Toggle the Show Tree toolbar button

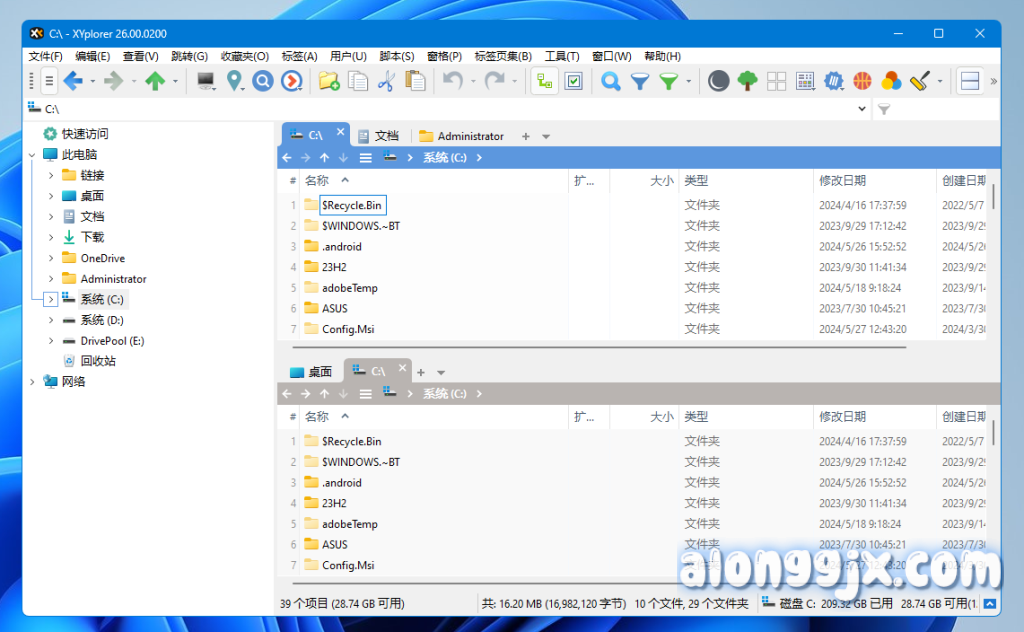[x=544, y=81]
